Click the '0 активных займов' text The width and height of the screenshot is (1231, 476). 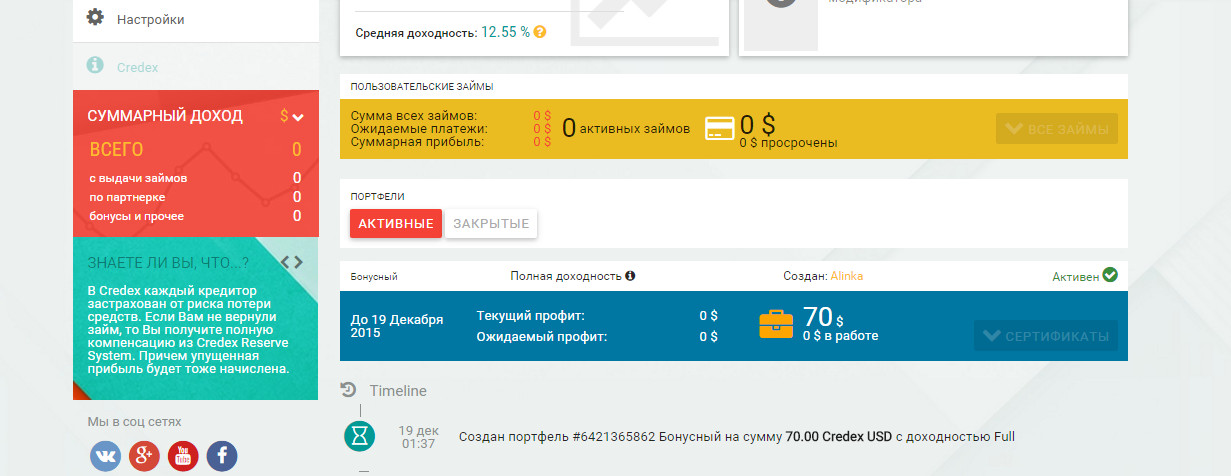click(626, 127)
